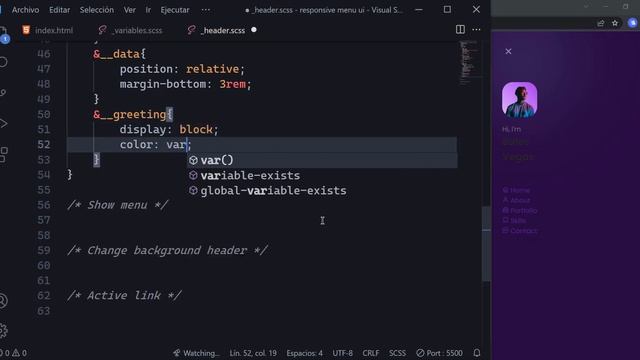Open the Manage settings gear
Screen dimensions: 640x360
tap(3, 331)
